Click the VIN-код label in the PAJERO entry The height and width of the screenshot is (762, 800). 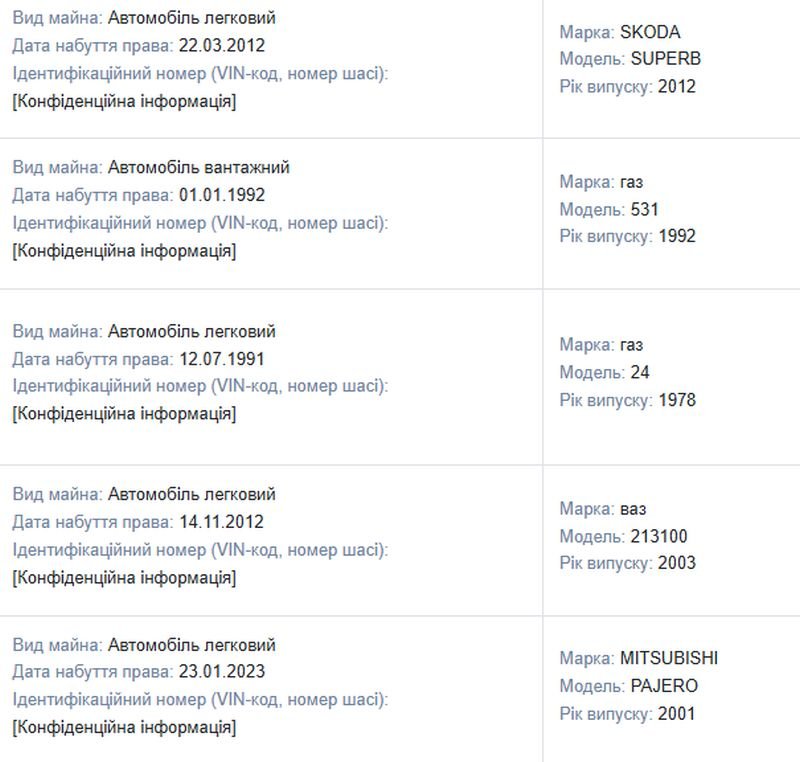(x=200, y=699)
